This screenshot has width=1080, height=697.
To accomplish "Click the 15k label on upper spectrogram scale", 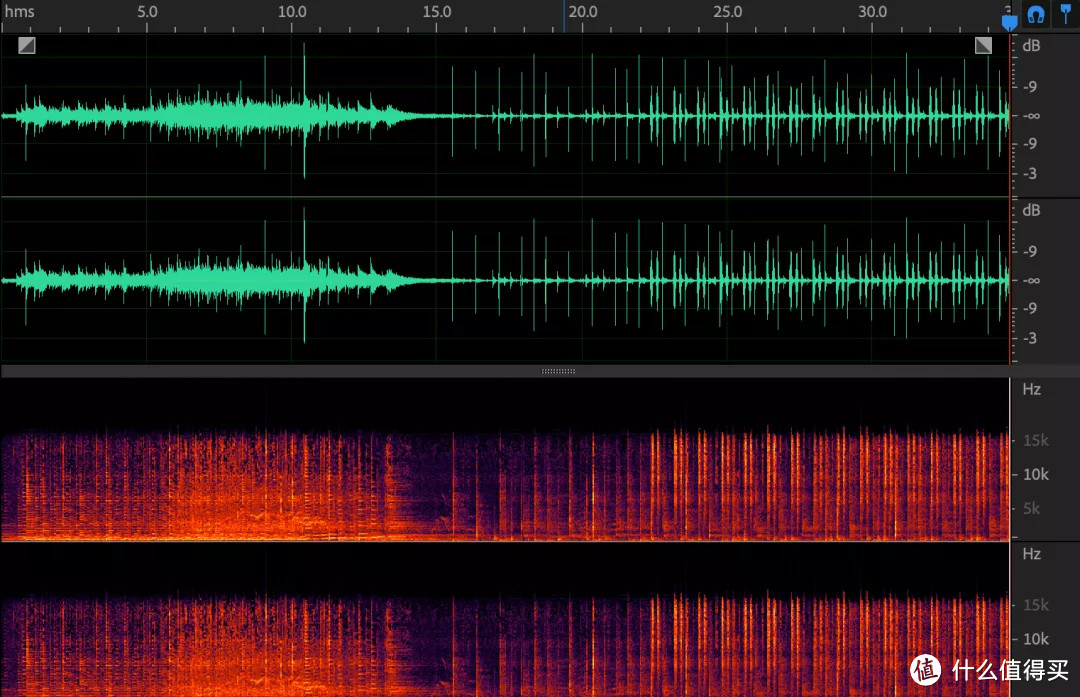I will [1036, 441].
